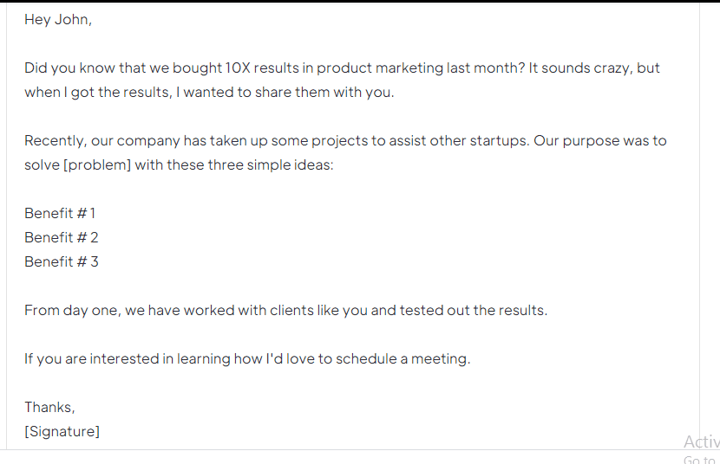Click the "Benefit # 1" line
Image resolution: width=720 pixels, height=464 pixels.
(60, 213)
